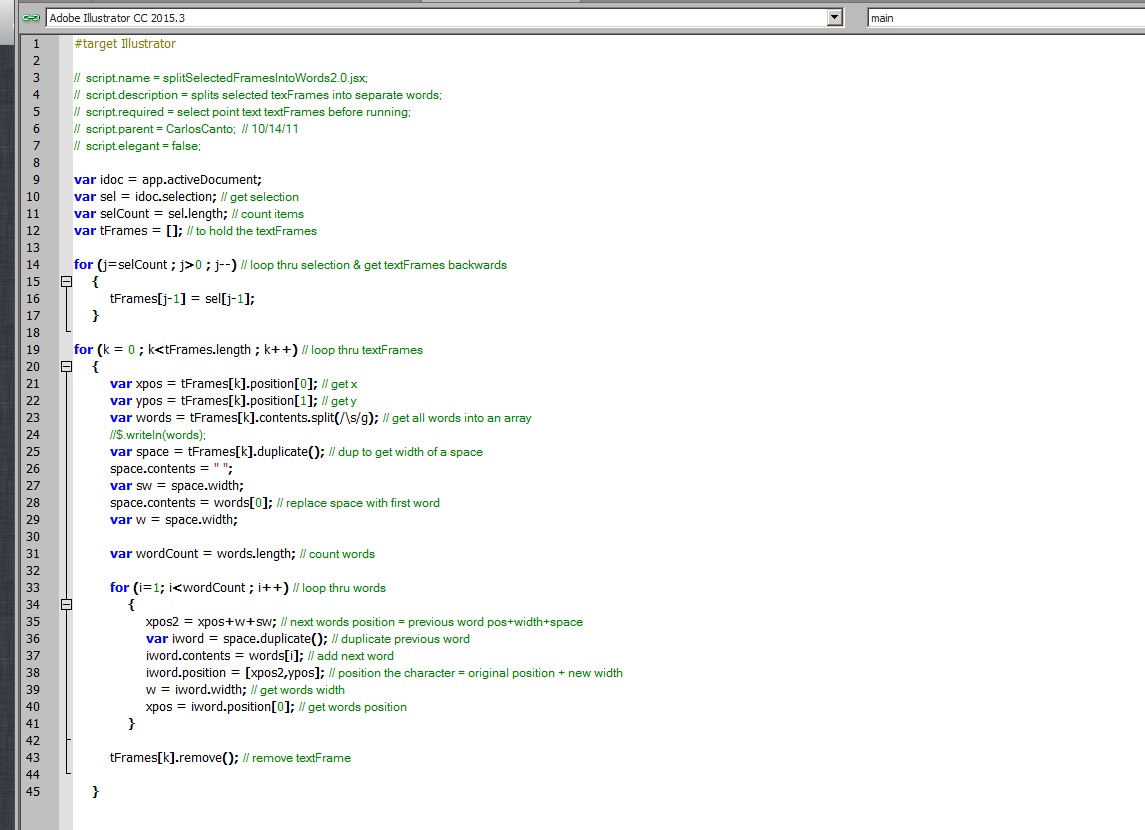Click the '// get selection' comment

(x=260, y=197)
